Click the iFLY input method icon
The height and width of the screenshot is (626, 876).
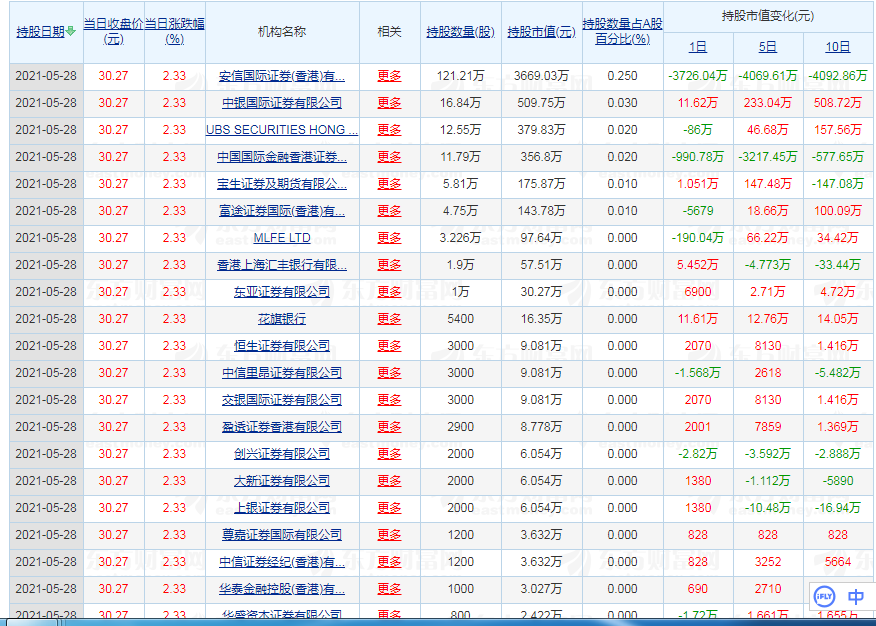point(825,596)
